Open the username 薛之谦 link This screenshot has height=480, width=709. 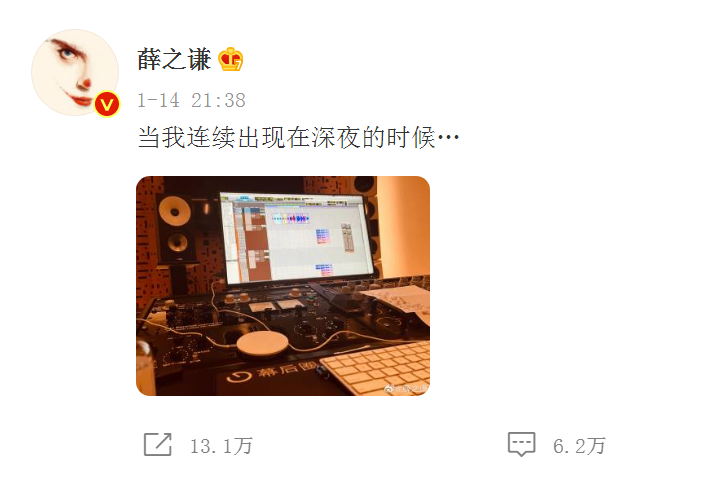(x=174, y=60)
